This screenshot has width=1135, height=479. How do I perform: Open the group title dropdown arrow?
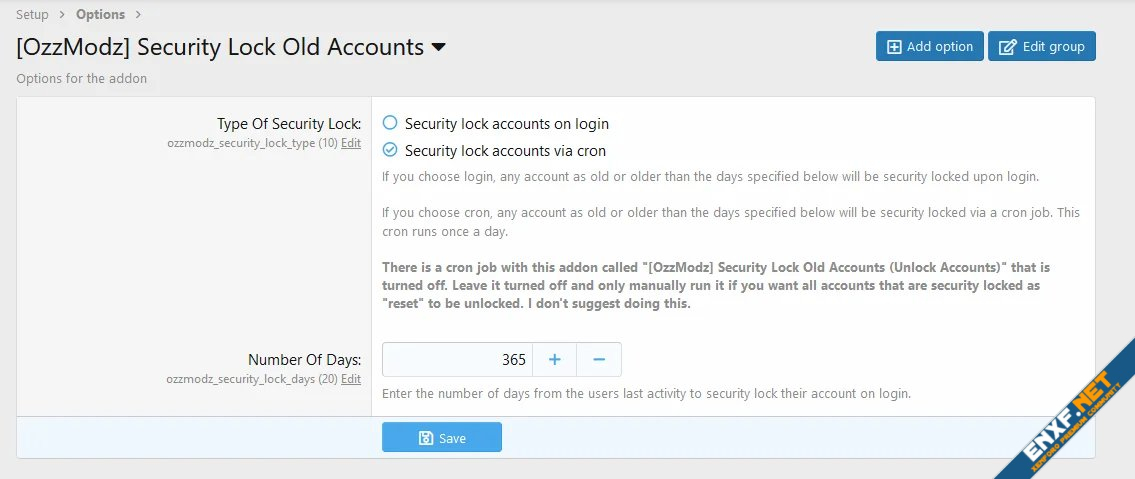(x=438, y=47)
